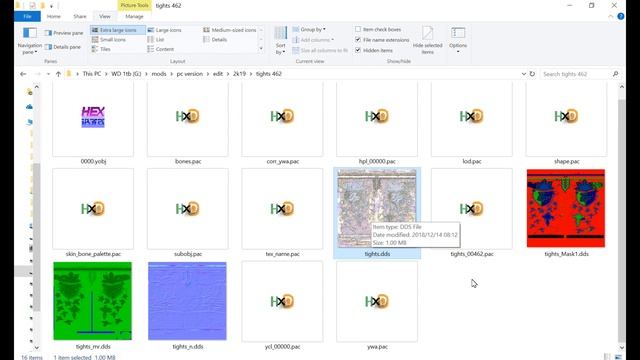Select the shape.pac file icon

[x=566, y=117]
